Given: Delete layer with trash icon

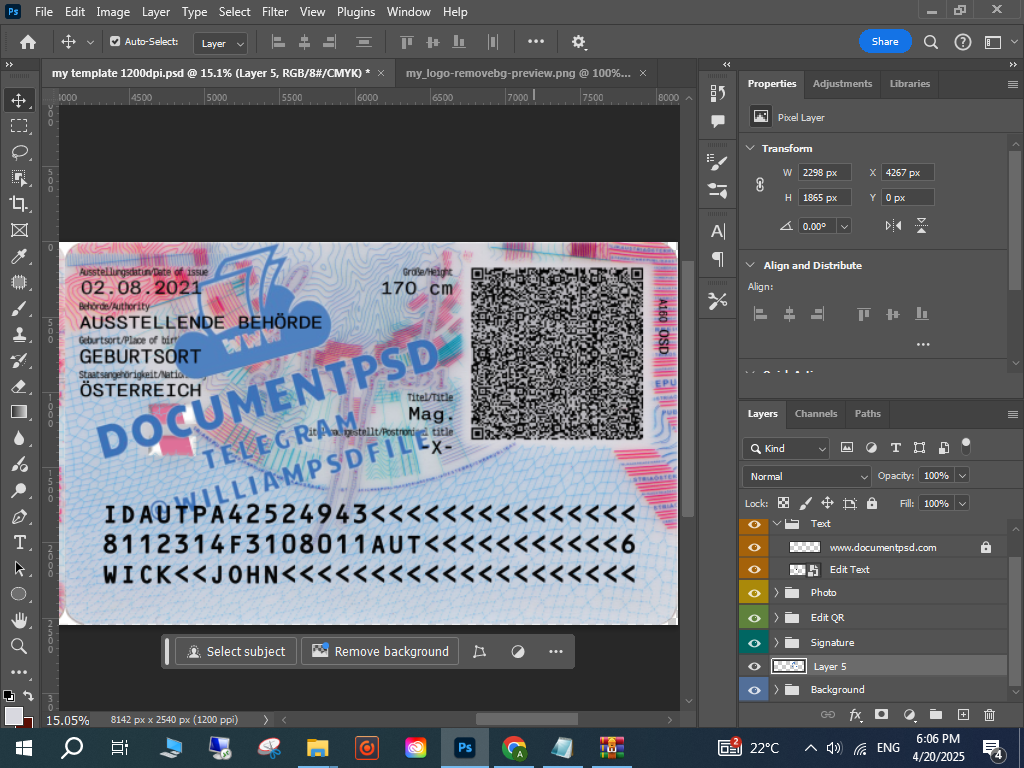Looking at the screenshot, I should [989, 714].
